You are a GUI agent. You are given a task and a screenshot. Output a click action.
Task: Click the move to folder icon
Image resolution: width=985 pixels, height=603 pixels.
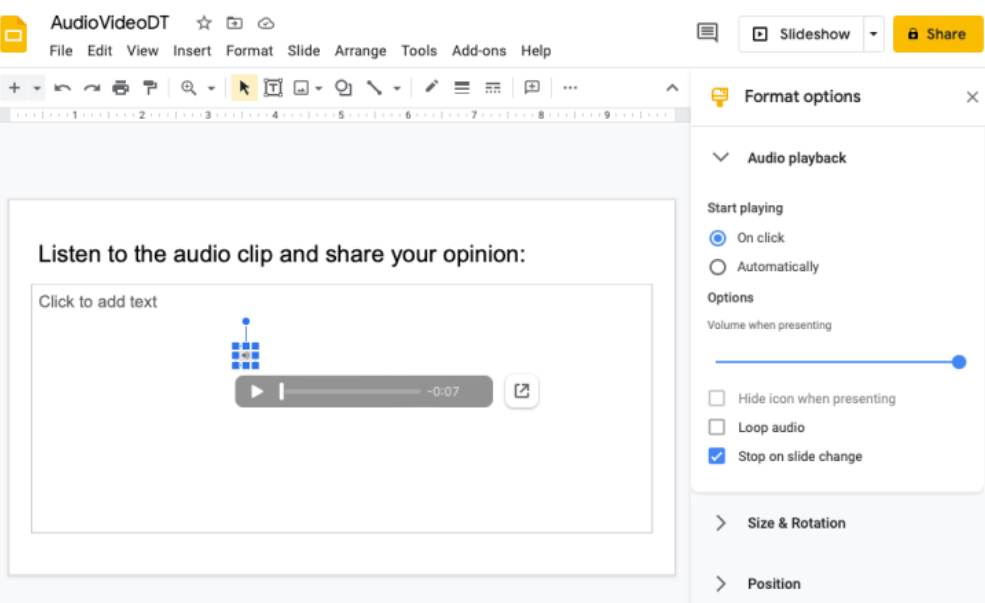pyautogui.click(x=234, y=23)
